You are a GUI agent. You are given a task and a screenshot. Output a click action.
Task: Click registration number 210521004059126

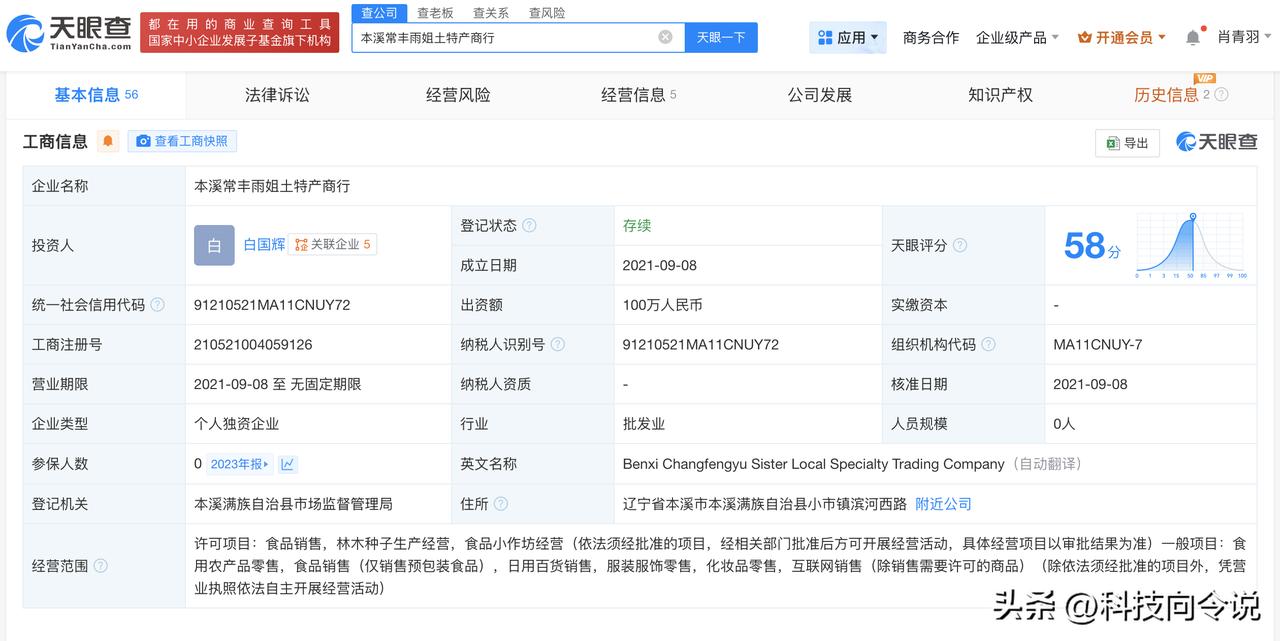coord(253,344)
